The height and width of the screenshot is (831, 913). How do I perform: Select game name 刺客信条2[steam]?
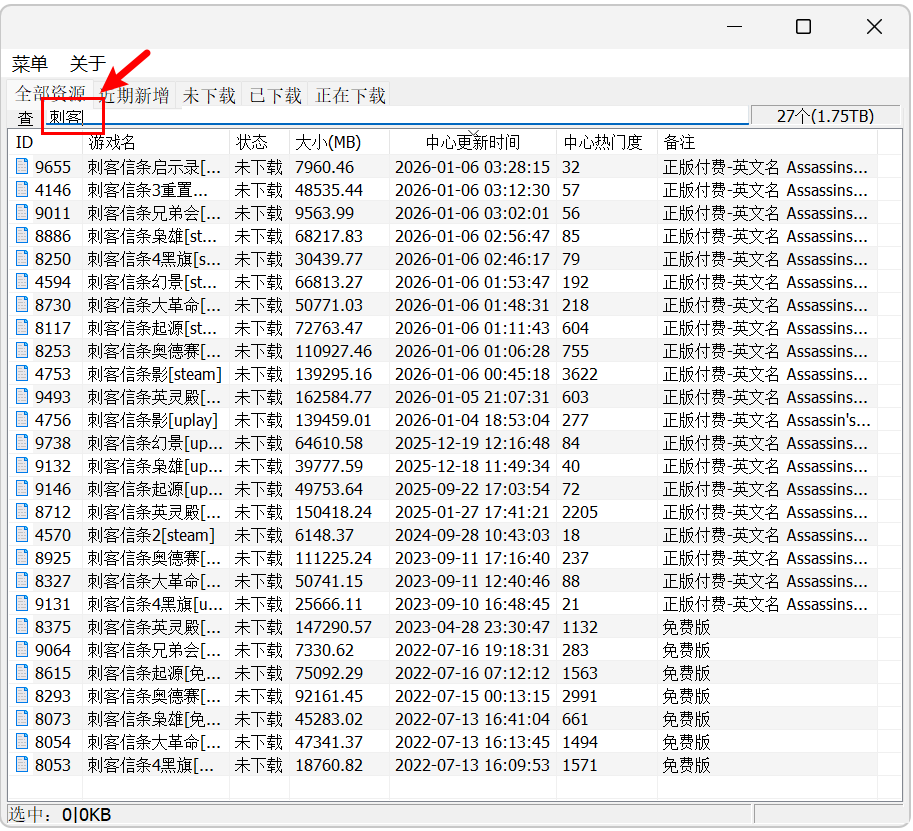pos(151,535)
